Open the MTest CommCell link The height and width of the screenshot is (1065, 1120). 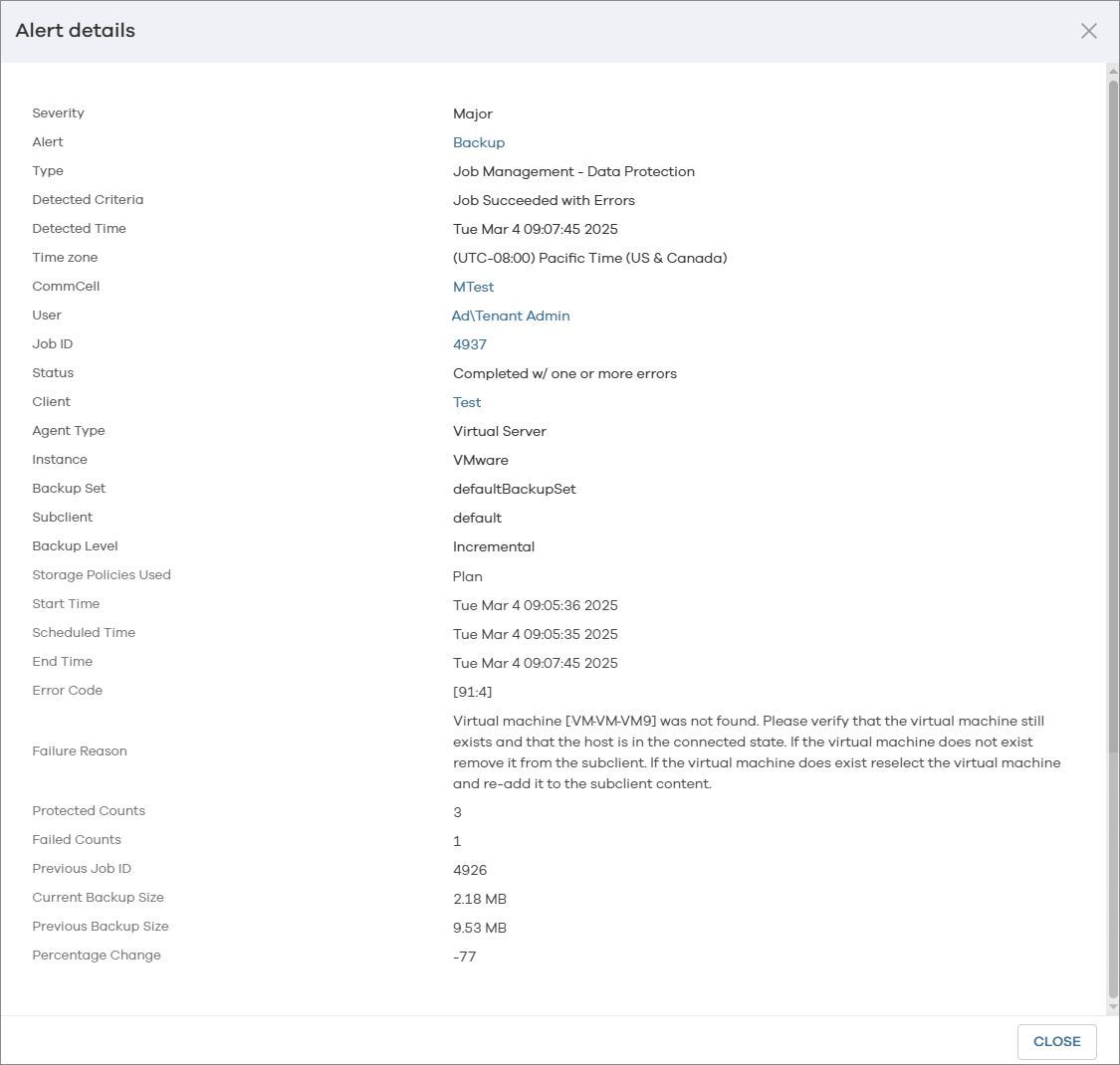(473, 287)
